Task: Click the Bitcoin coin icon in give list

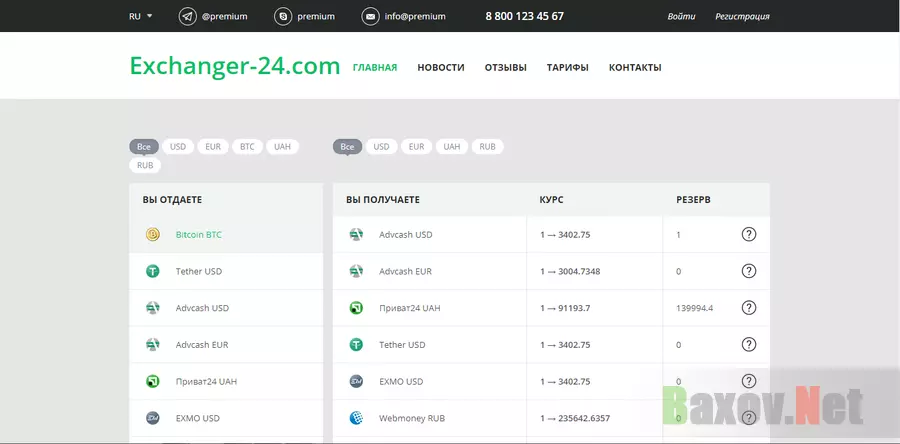Action: (153, 235)
